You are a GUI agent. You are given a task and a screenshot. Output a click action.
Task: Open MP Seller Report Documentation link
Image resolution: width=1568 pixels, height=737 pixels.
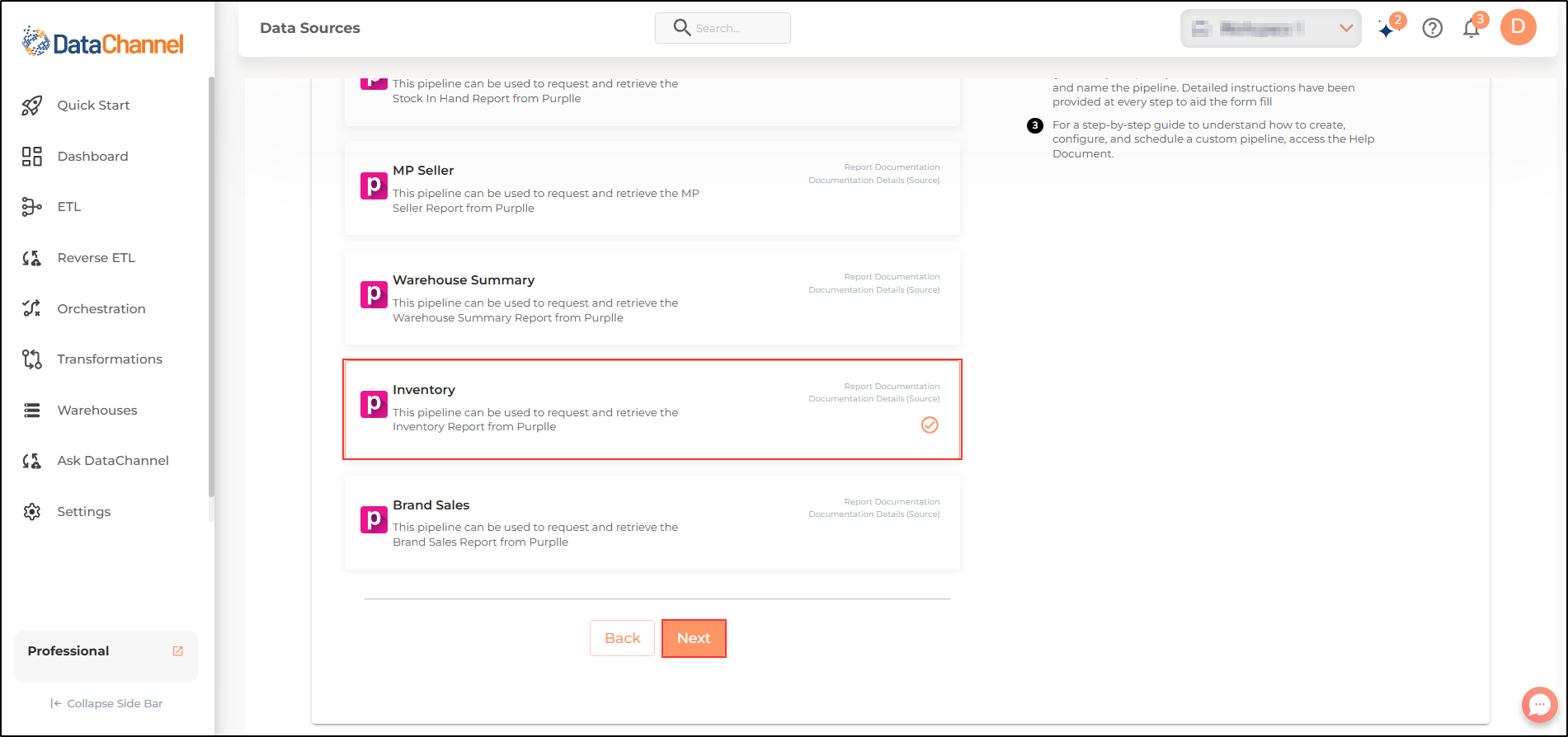pyautogui.click(x=892, y=167)
